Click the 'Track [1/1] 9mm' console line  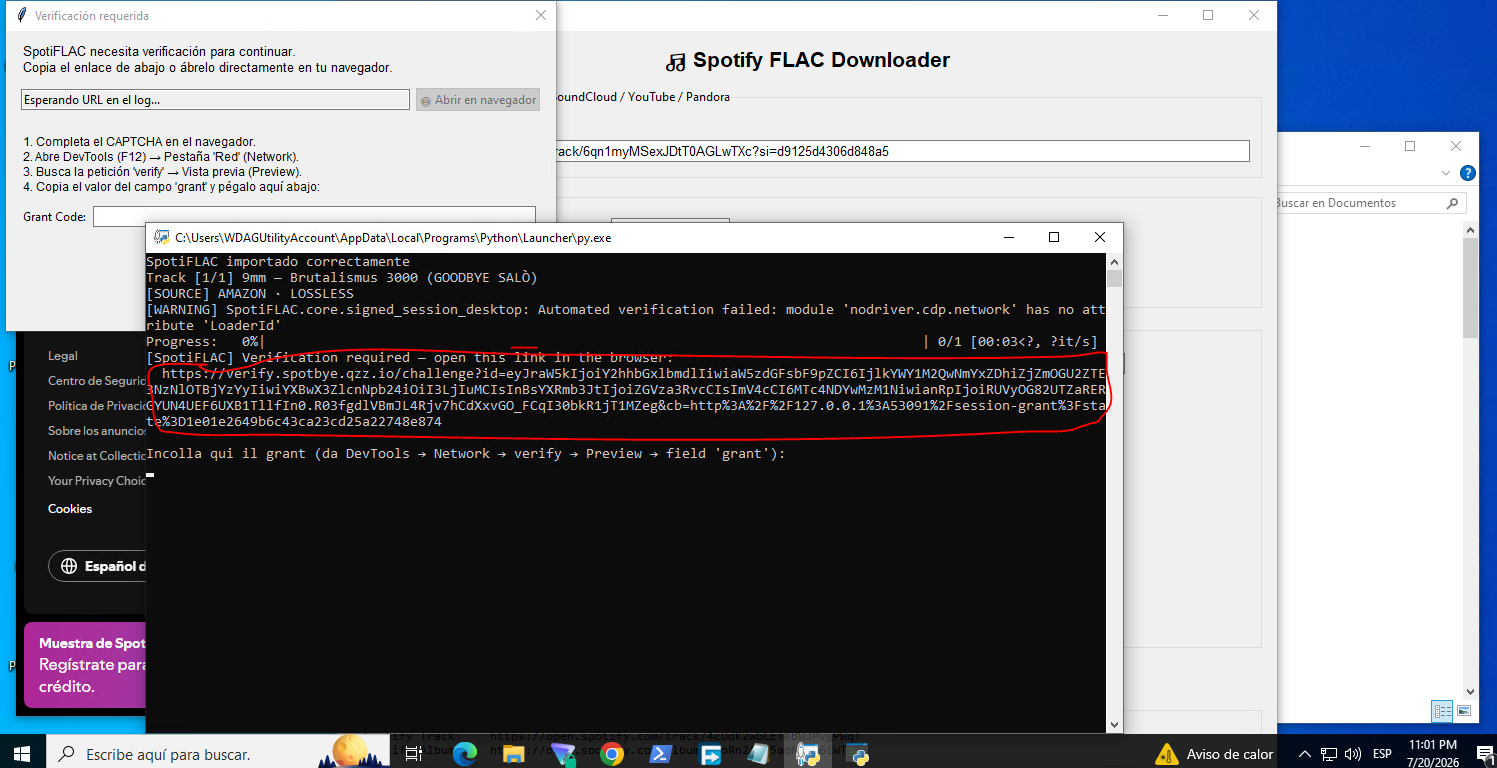tap(342, 278)
